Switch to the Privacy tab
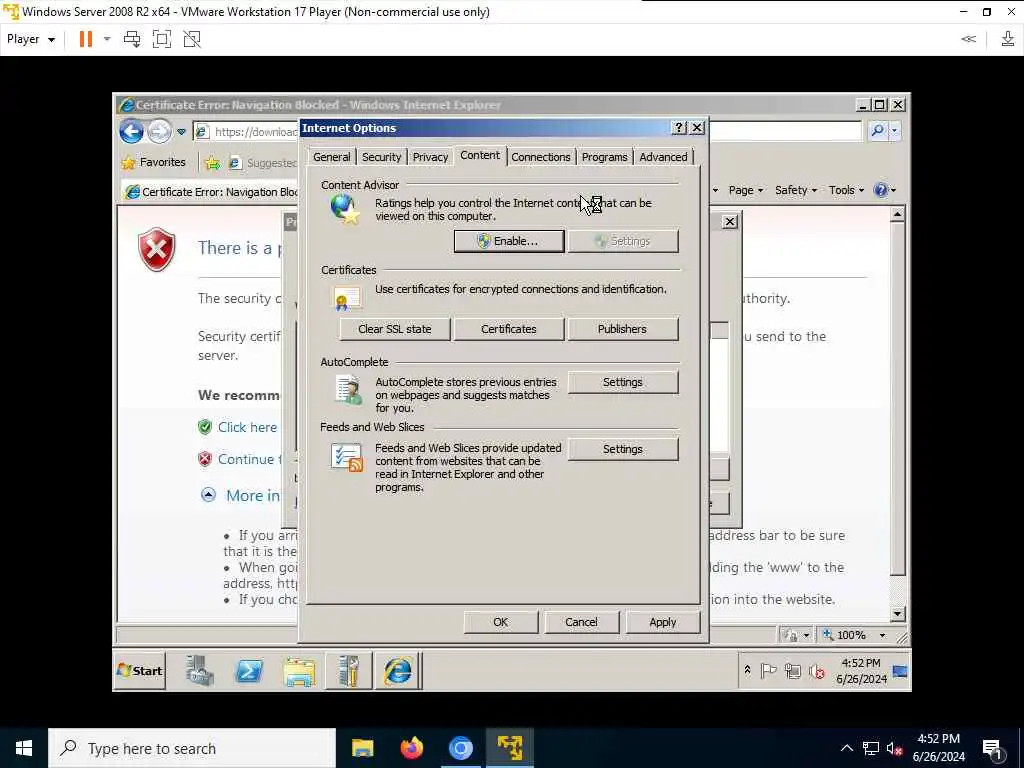The image size is (1024, 768). 430,157
